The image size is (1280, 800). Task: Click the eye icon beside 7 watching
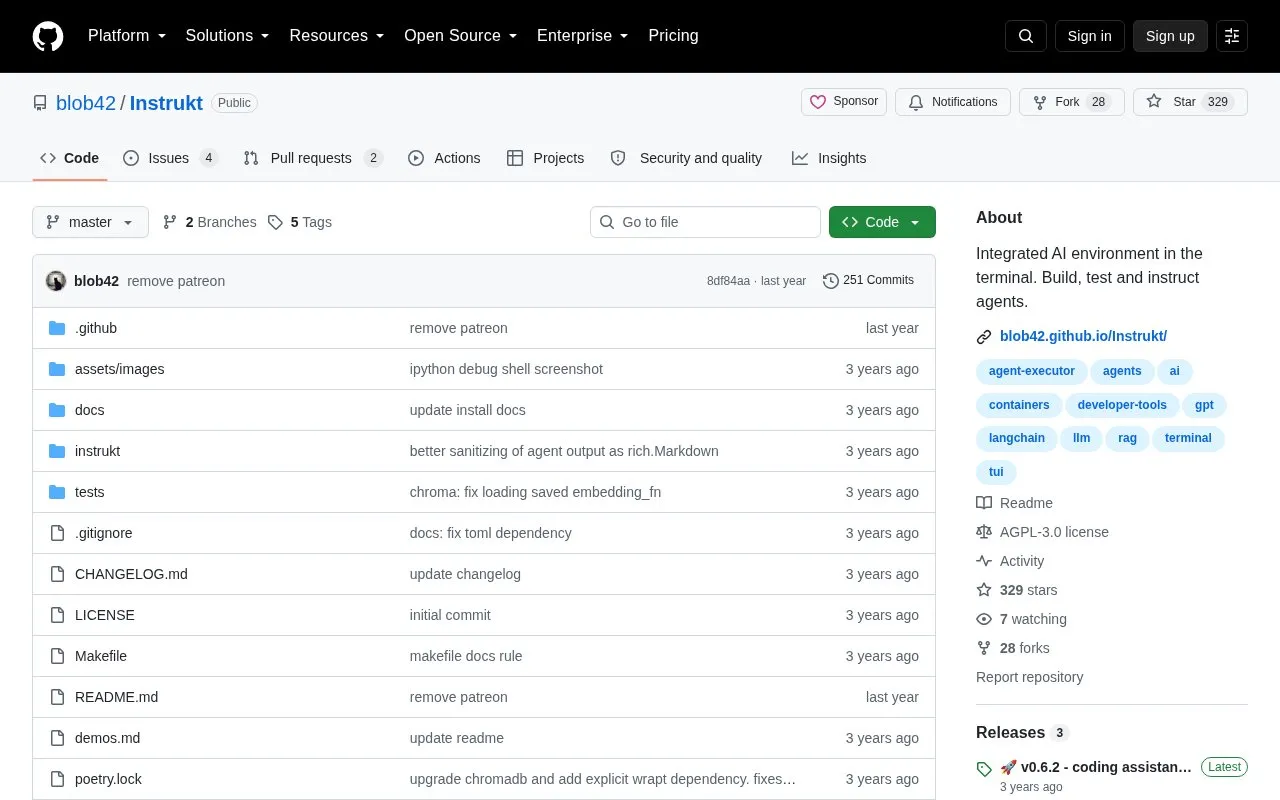(x=984, y=619)
